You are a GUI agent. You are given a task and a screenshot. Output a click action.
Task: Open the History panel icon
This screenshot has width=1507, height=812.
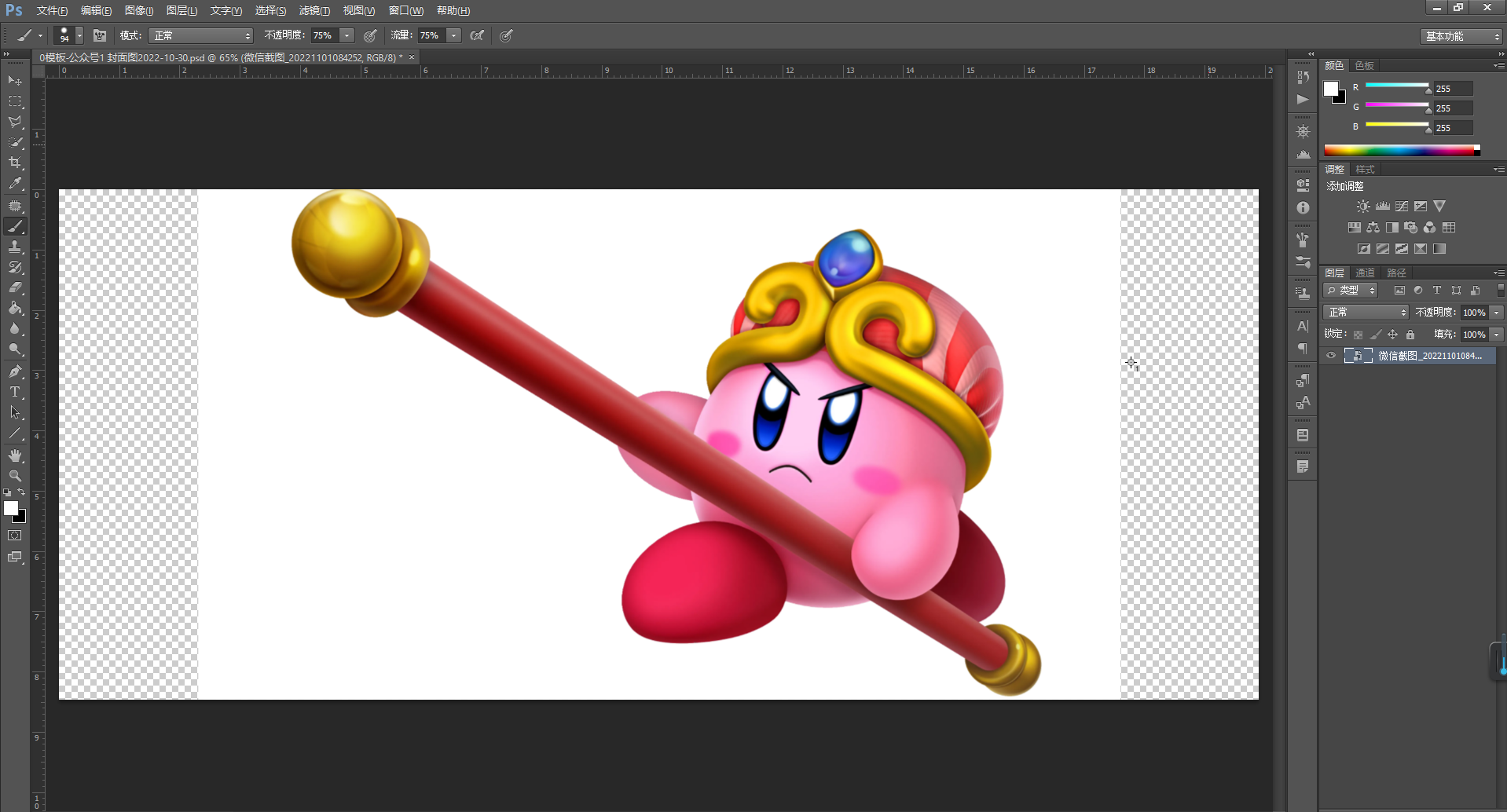1303,76
